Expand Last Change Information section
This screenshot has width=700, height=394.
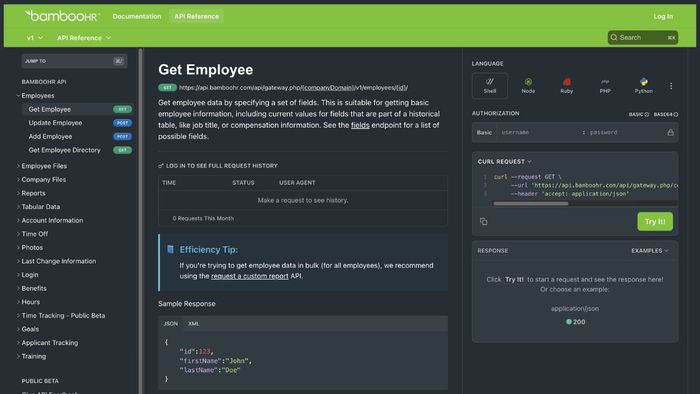pos(18,261)
